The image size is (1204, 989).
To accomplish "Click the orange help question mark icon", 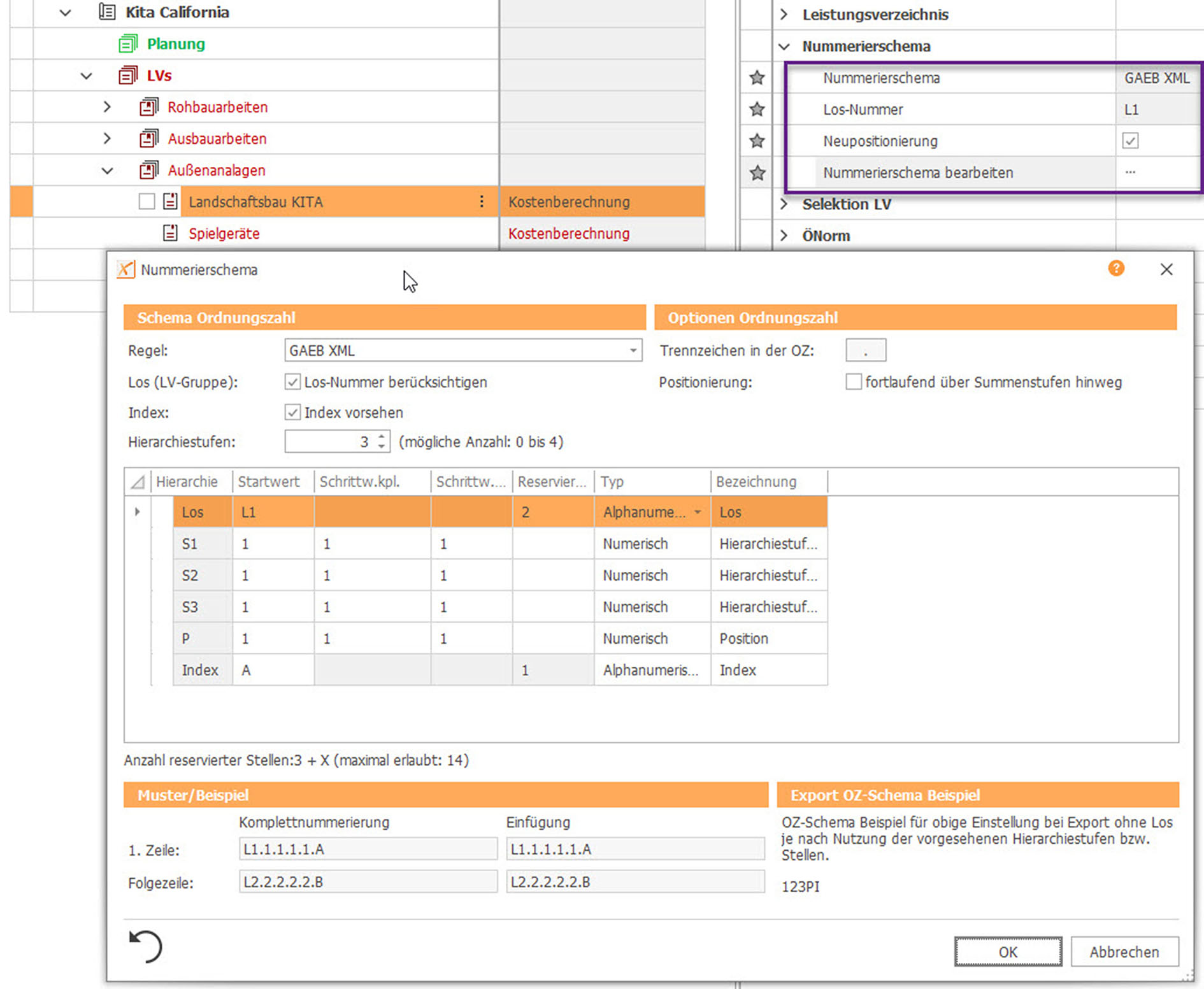I will pyautogui.click(x=1115, y=269).
